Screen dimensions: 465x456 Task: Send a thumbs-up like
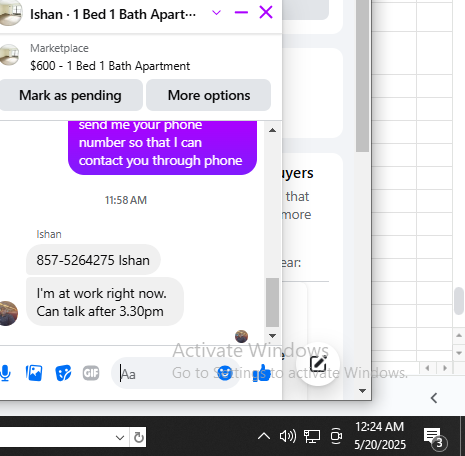pyautogui.click(x=262, y=373)
